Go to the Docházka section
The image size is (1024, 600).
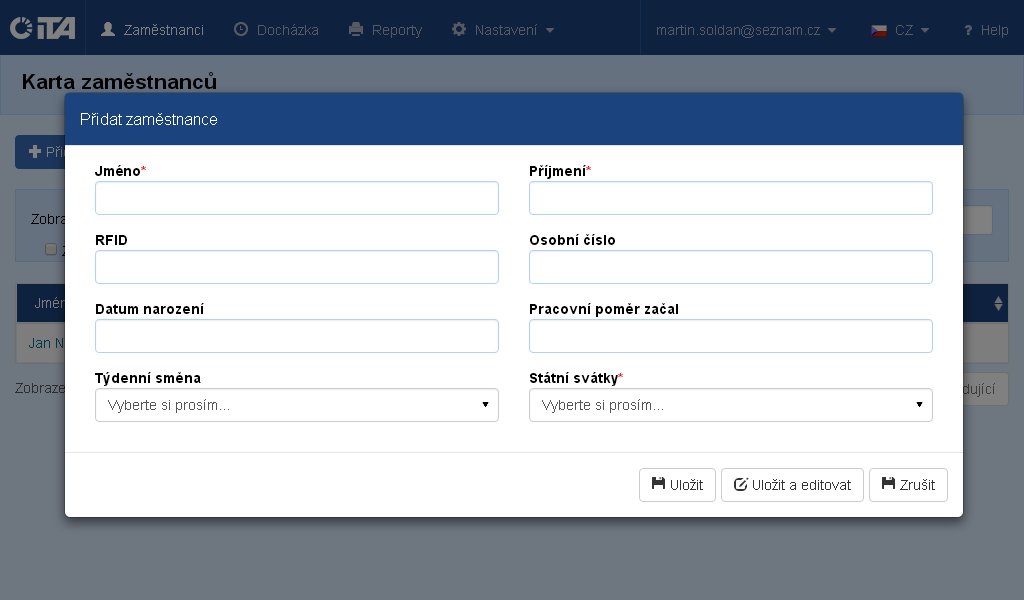[x=276, y=30]
